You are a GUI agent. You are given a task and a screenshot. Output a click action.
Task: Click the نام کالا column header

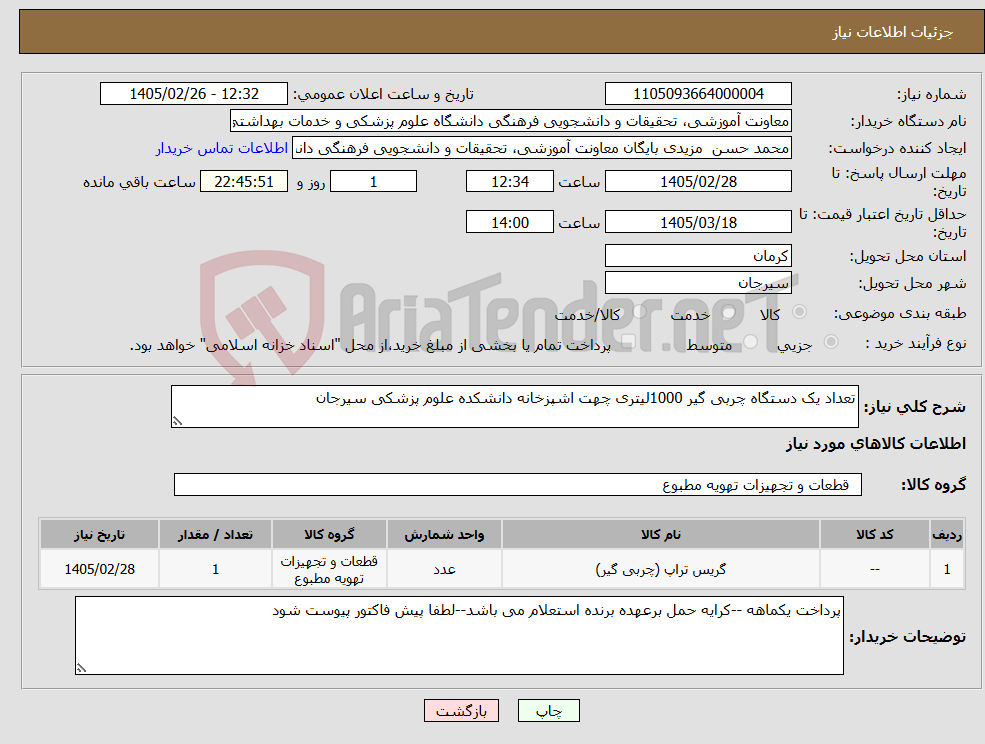click(x=660, y=534)
